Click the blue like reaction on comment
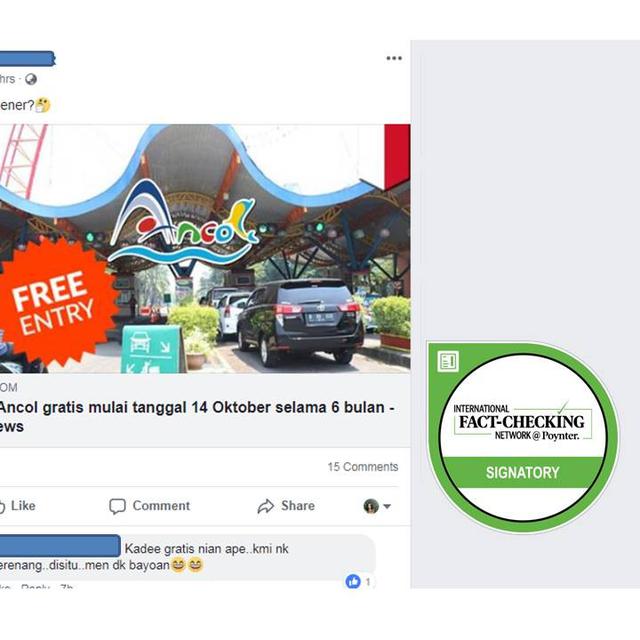The height and width of the screenshot is (640, 640). (353, 581)
